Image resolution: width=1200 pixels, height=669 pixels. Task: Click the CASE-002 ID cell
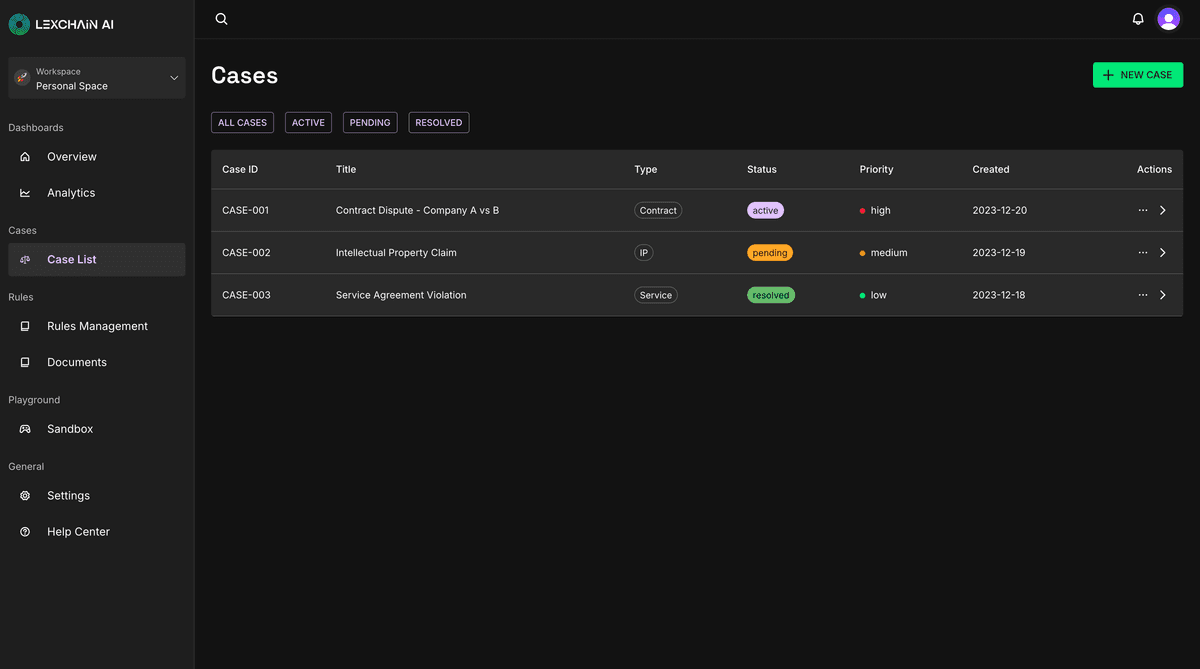246,253
